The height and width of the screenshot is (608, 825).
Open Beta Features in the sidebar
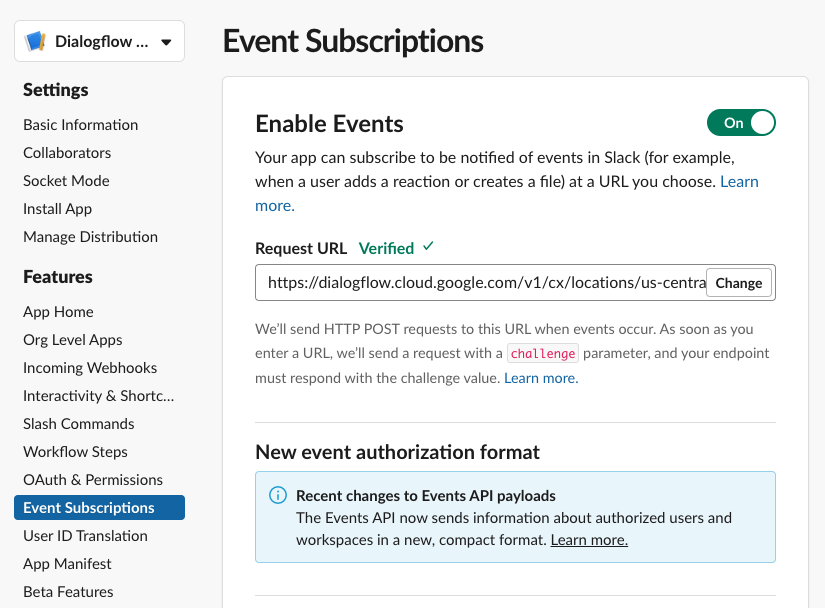point(68,592)
